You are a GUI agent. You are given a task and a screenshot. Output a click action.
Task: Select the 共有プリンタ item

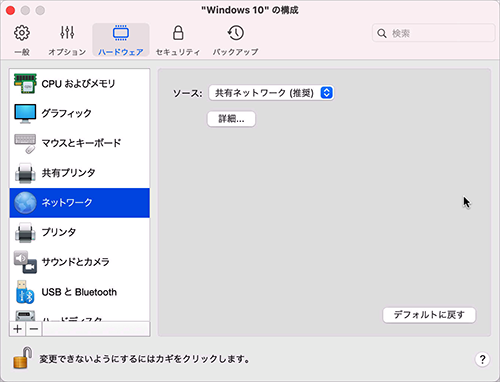pos(80,173)
